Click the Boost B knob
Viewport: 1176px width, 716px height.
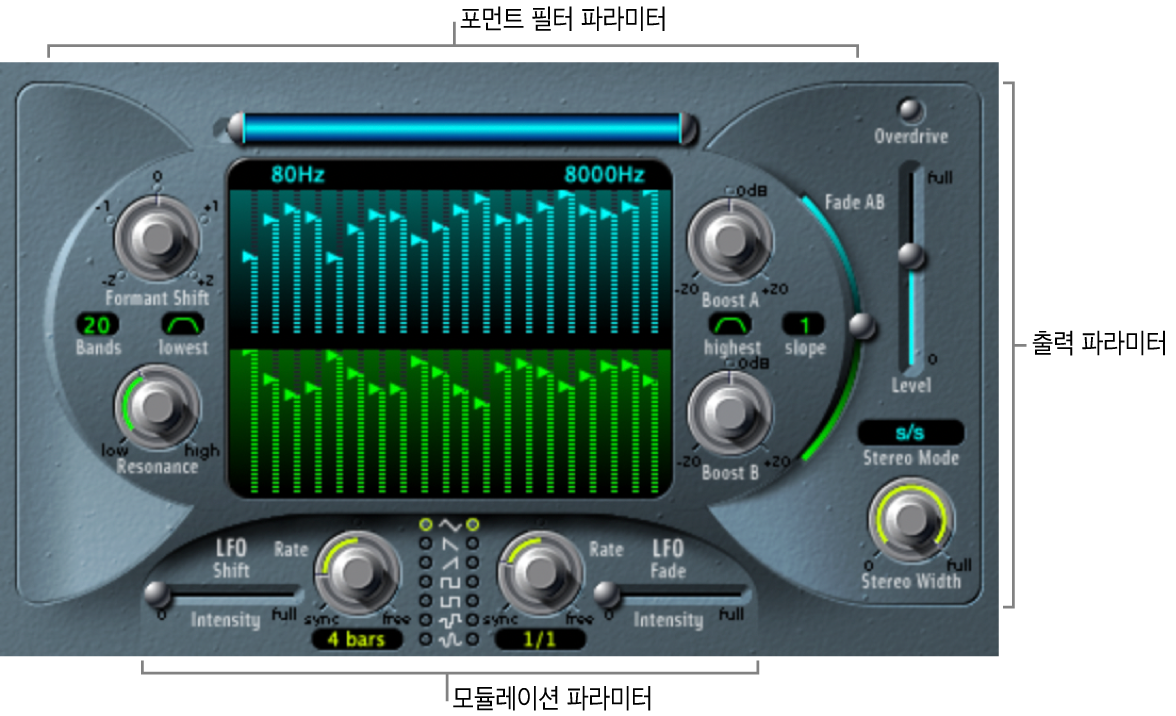point(730,411)
